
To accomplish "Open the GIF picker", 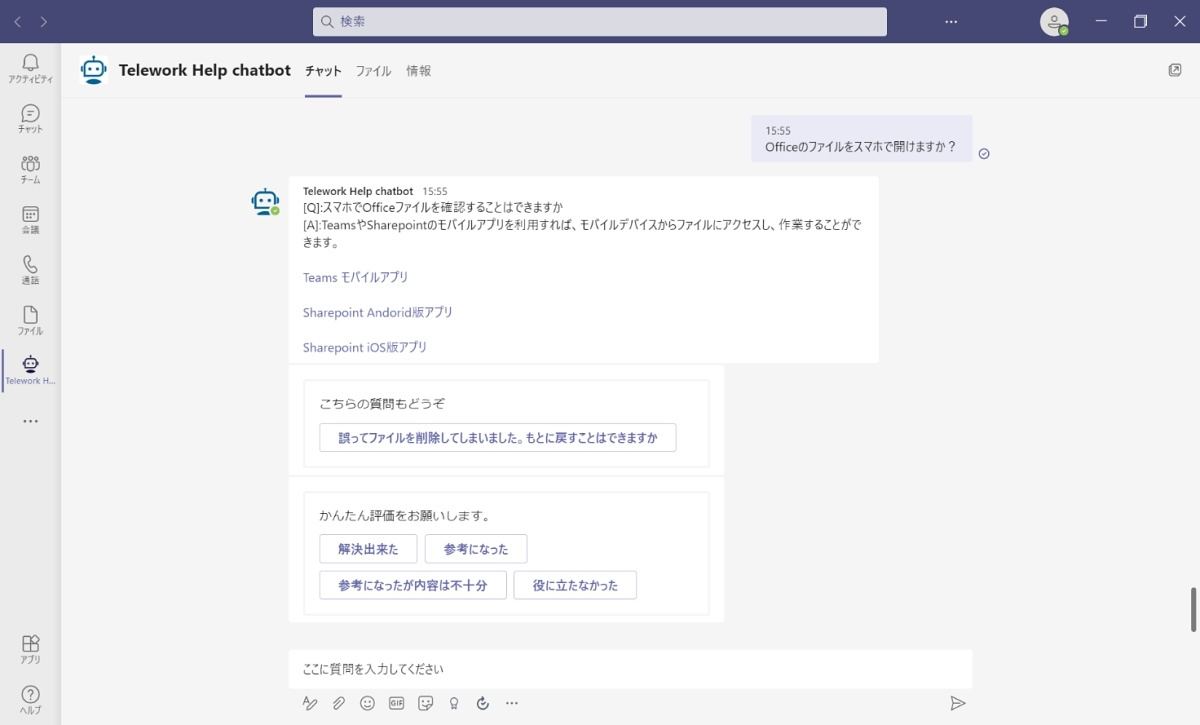I will click(396, 703).
